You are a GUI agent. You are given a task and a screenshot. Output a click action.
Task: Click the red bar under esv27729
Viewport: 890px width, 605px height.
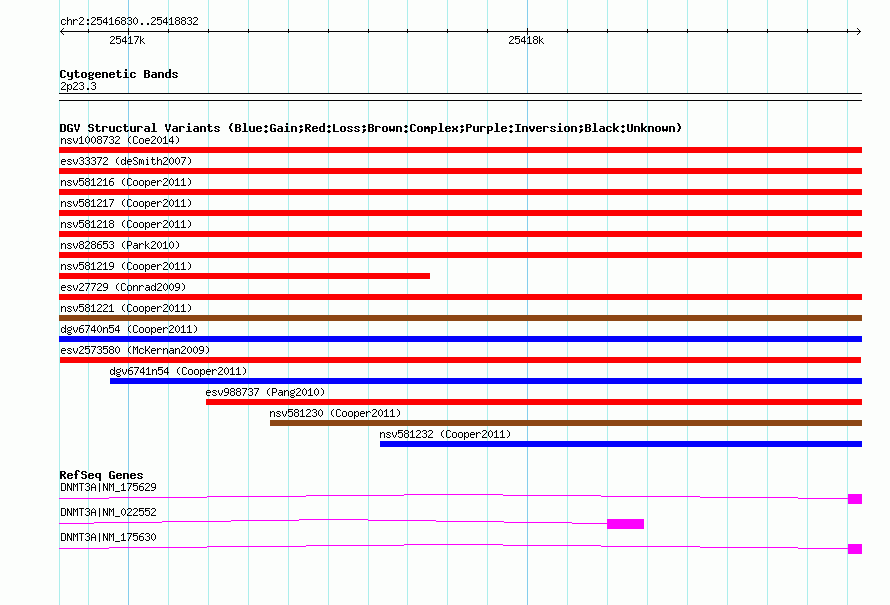coord(460,297)
